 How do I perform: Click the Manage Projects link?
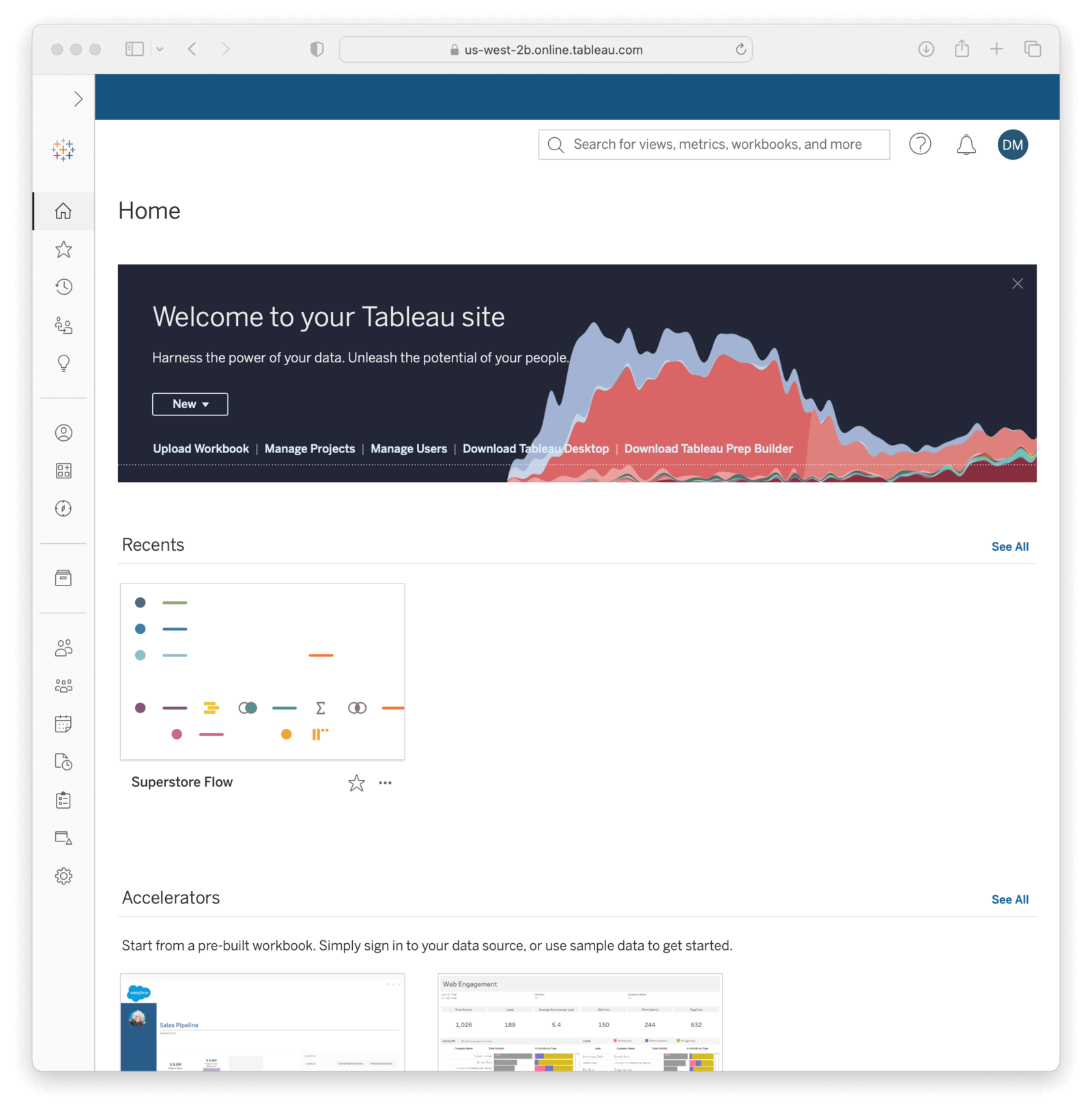(310, 448)
